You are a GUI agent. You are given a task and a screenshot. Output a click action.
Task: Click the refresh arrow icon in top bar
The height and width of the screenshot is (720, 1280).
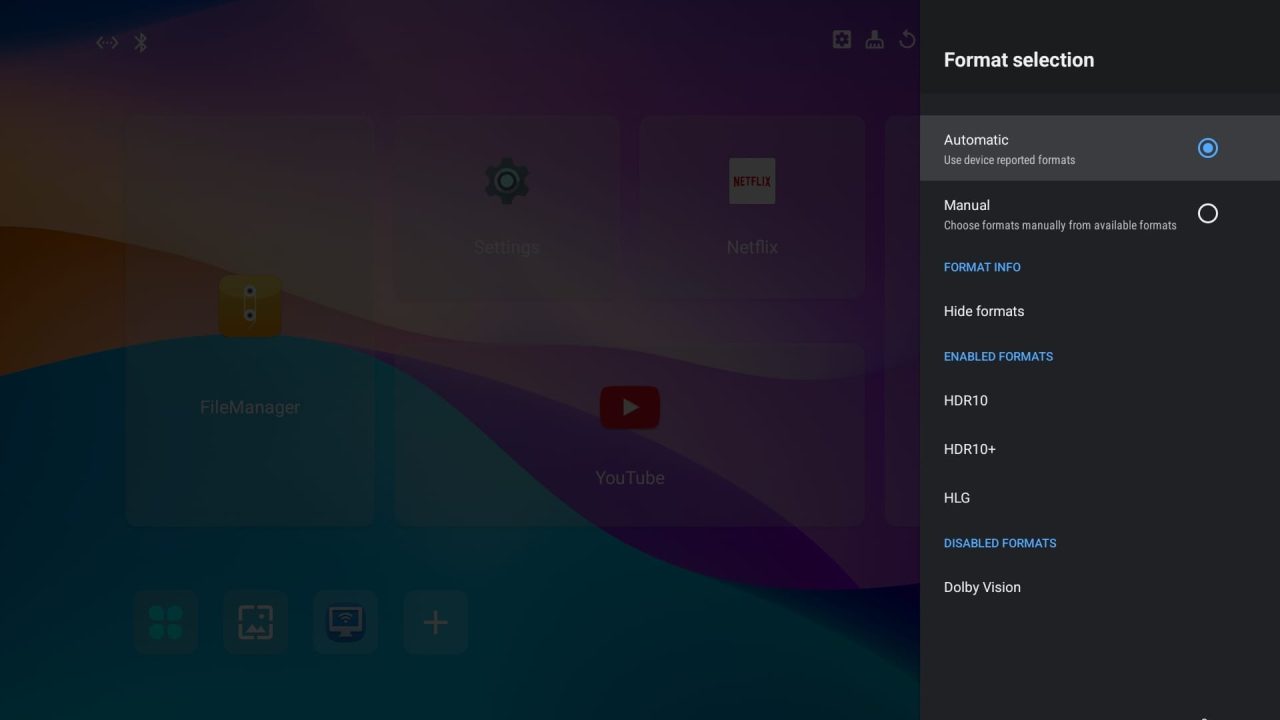(907, 40)
